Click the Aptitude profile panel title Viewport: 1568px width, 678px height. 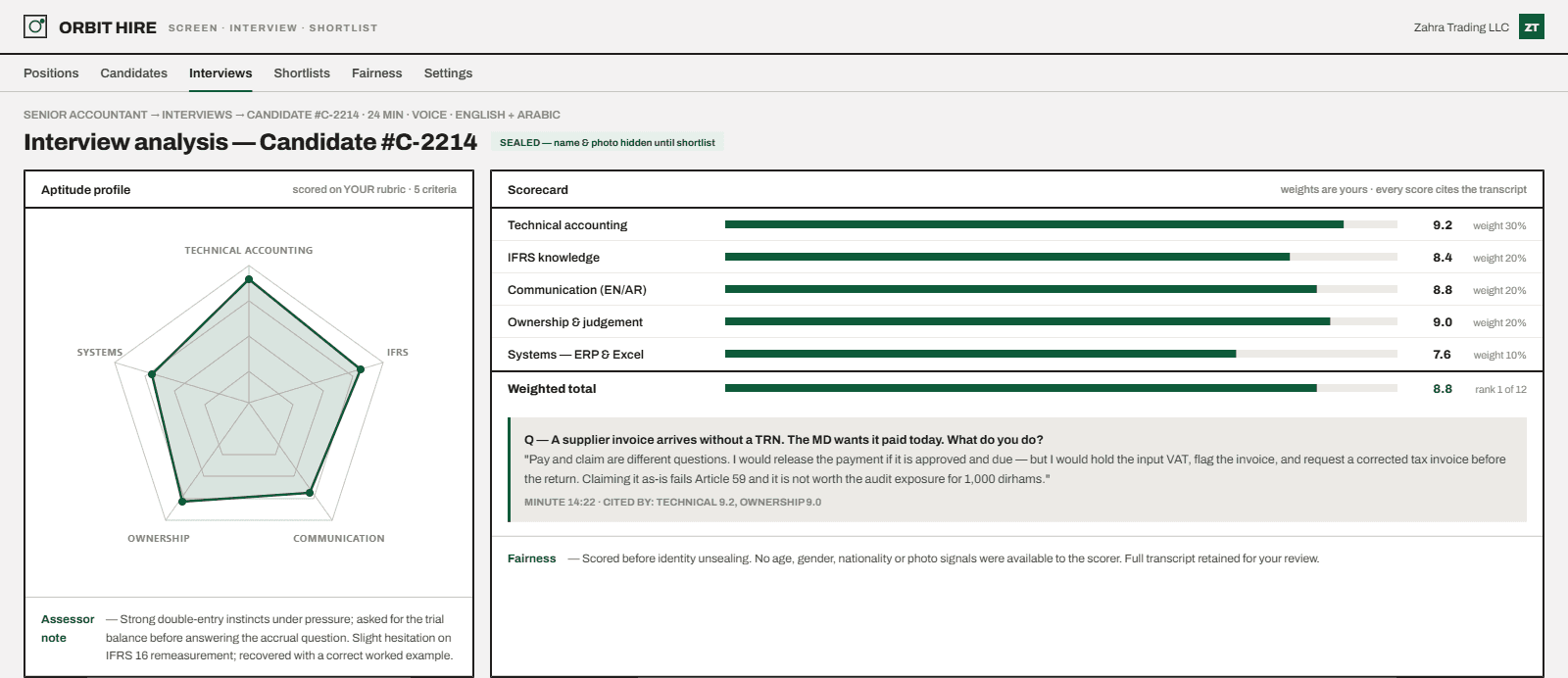coord(85,189)
